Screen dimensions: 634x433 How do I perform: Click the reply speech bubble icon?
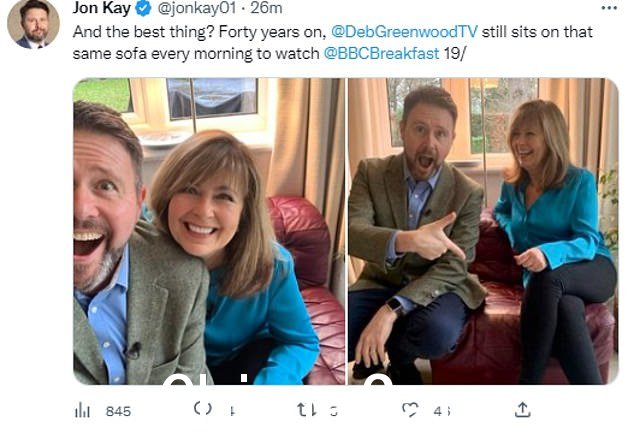click(x=203, y=409)
